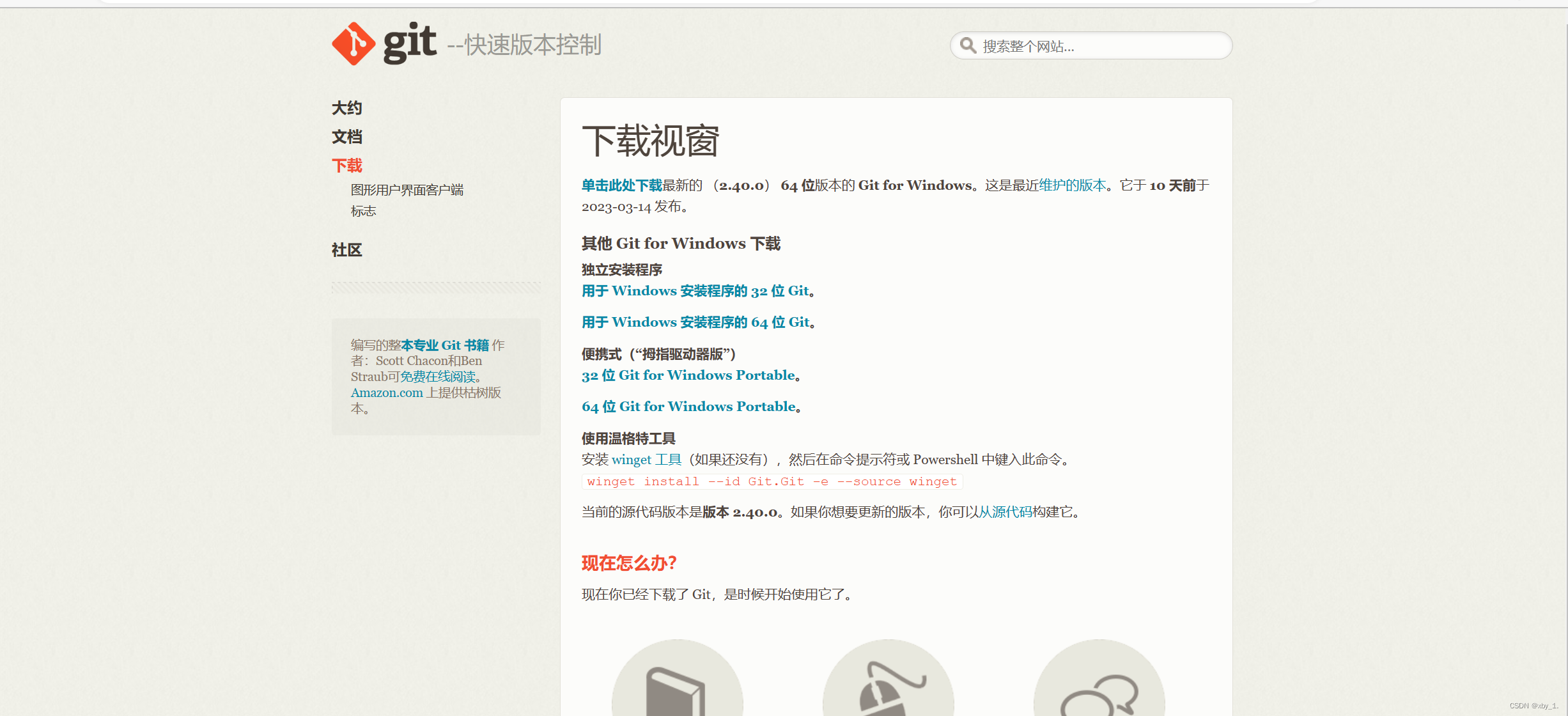Download 64 位 Git Windows installer link
This screenshot has width=1568, height=716.
(x=696, y=322)
